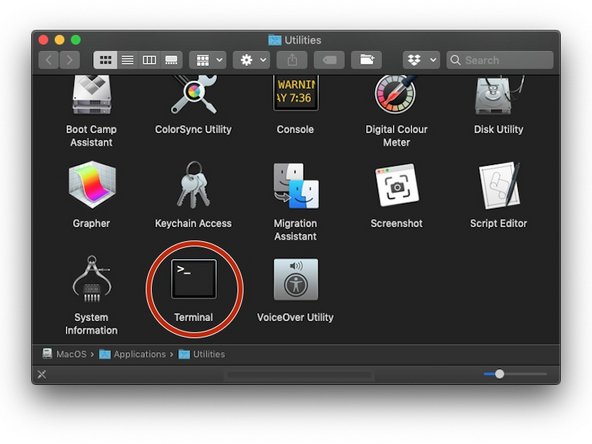Click Utilities in the path bar
592x444 pixels.
point(202,354)
